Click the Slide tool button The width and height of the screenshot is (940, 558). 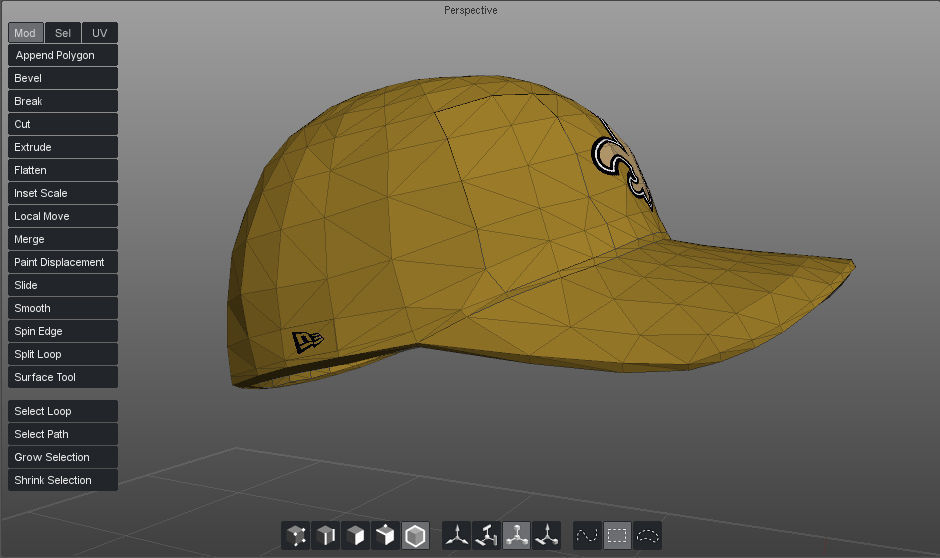click(63, 285)
